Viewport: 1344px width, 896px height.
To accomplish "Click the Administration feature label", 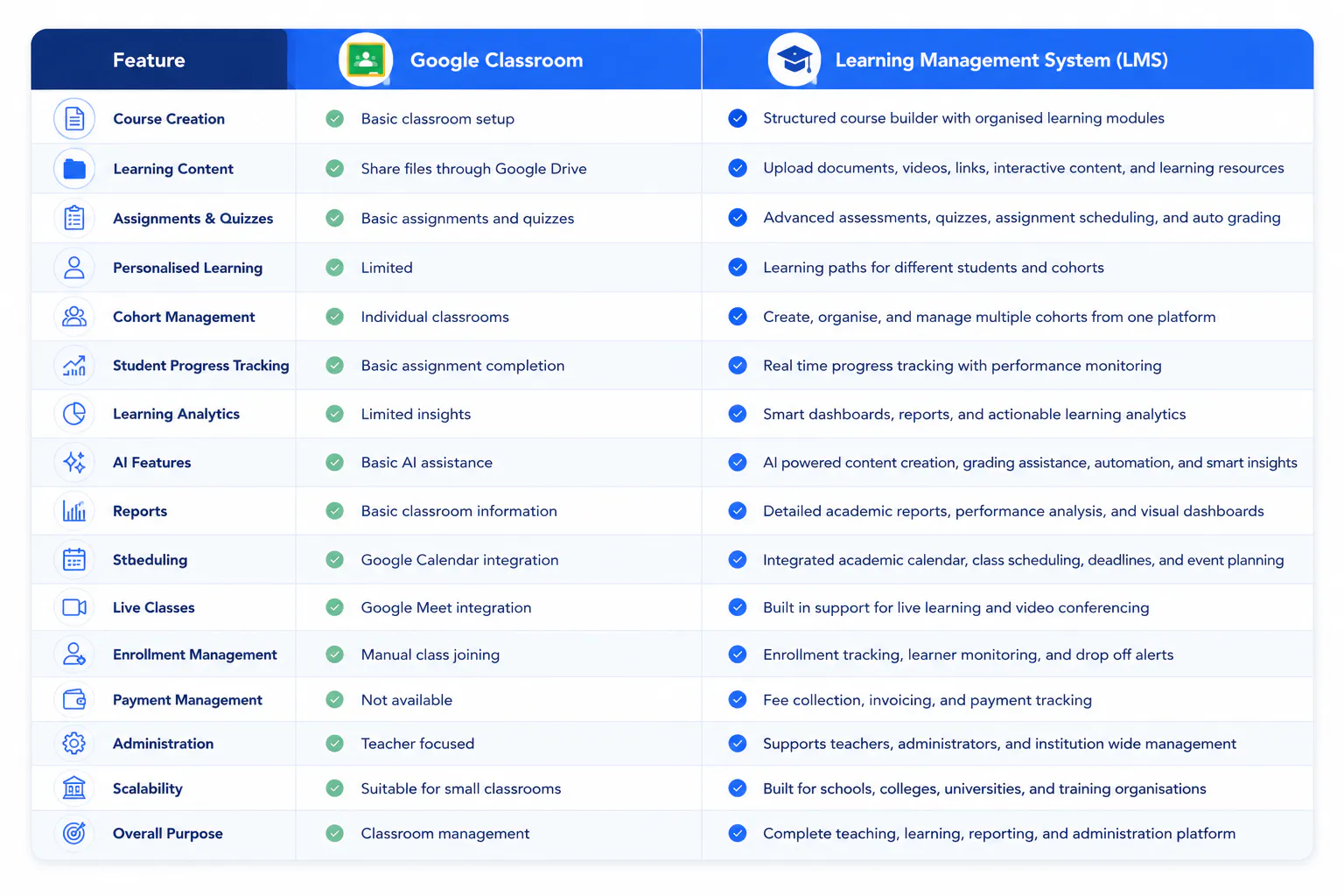I will 163,744.
